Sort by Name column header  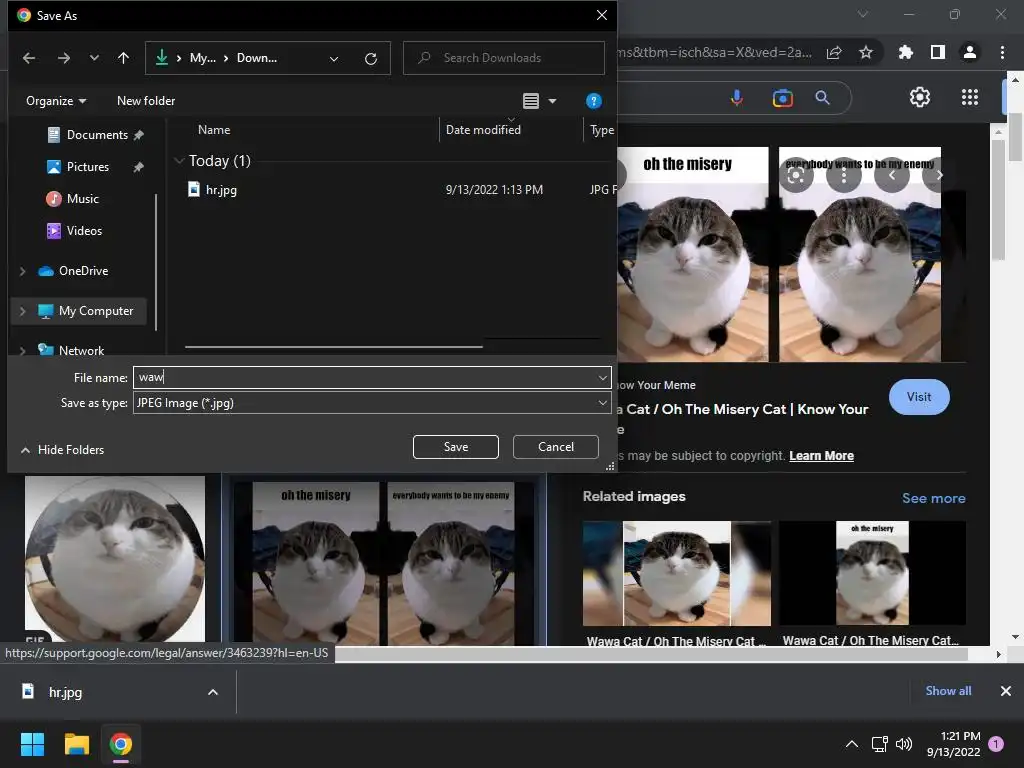coord(214,129)
